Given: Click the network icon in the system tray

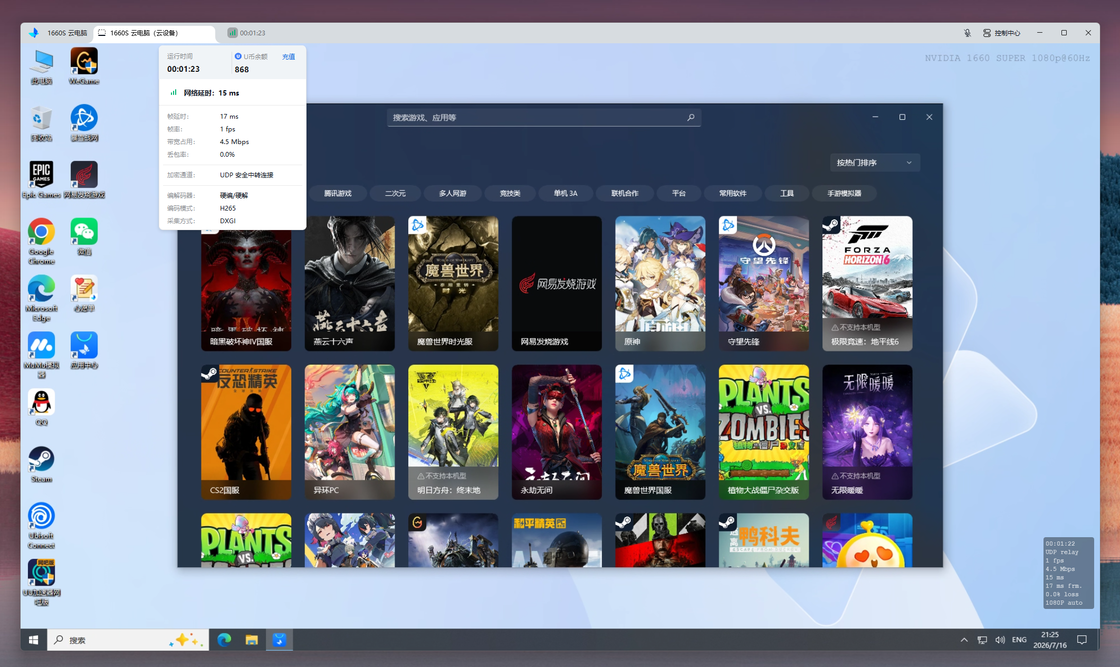Looking at the screenshot, I should tap(982, 640).
